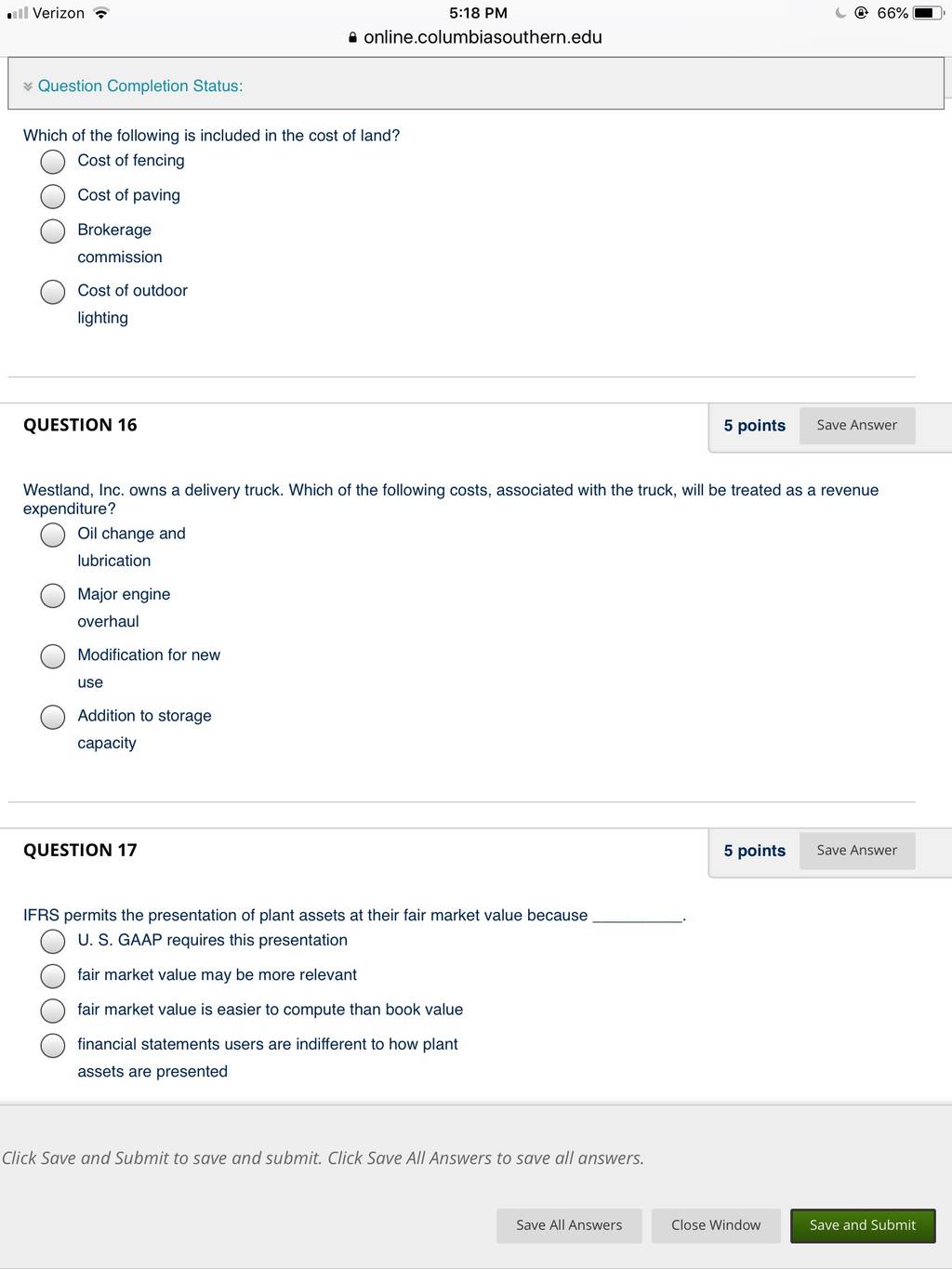Click Close Window button
Viewport: 952px width, 1269px height.
pos(716,1225)
